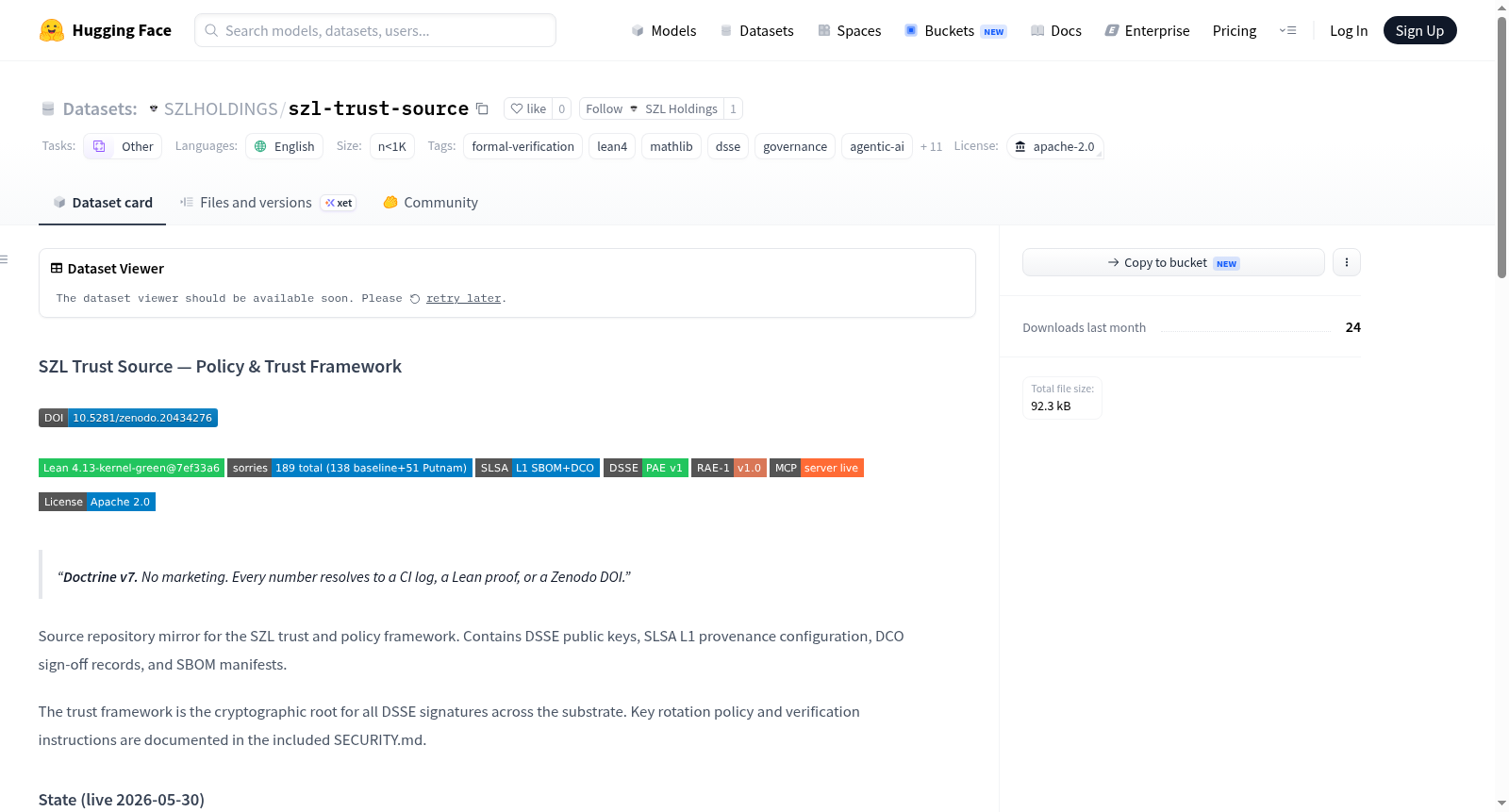This screenshot has height=812, width=1509.
Task: Copy dataset name with the copy icon
Action: click(x=482, y=108)
